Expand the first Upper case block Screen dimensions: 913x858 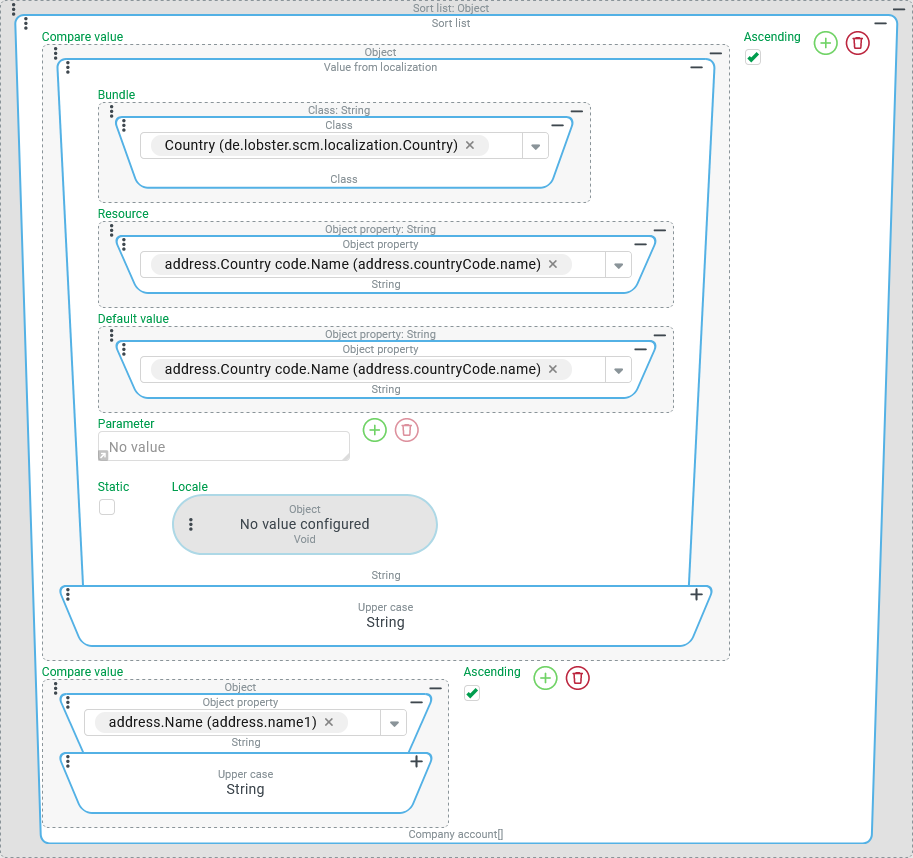pyautogui.click(x=697, y=595)
